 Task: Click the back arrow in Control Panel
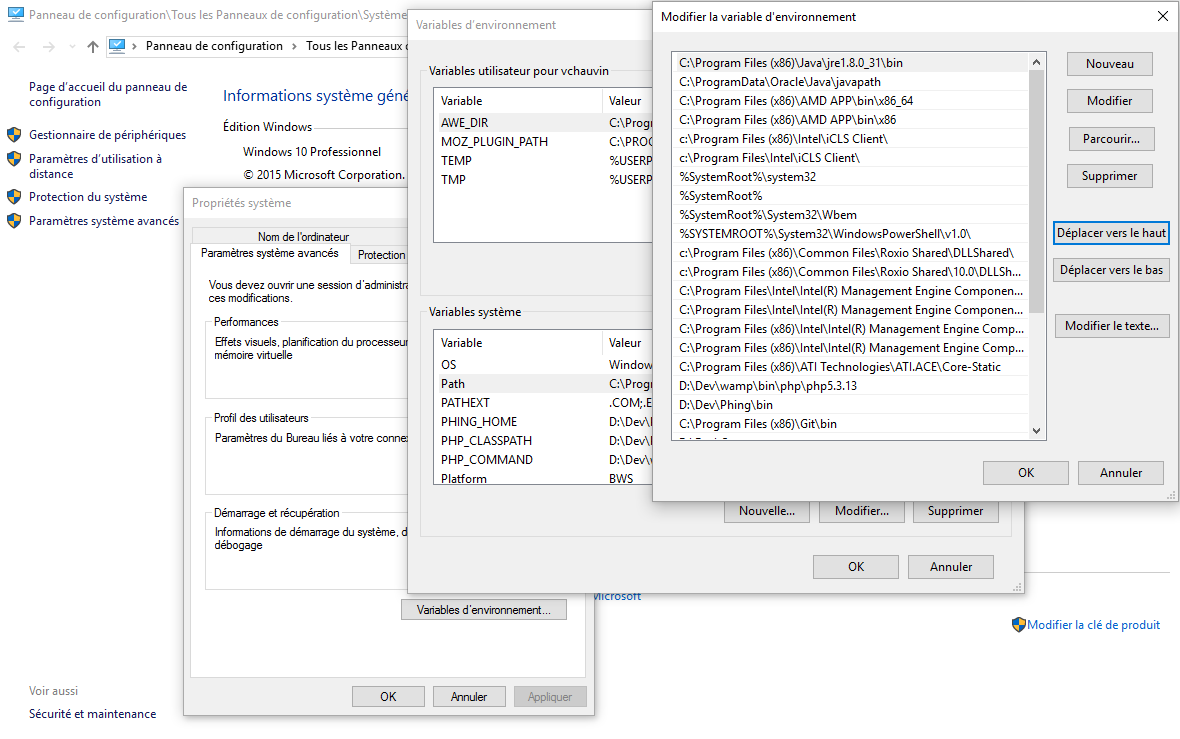[20, 47]
